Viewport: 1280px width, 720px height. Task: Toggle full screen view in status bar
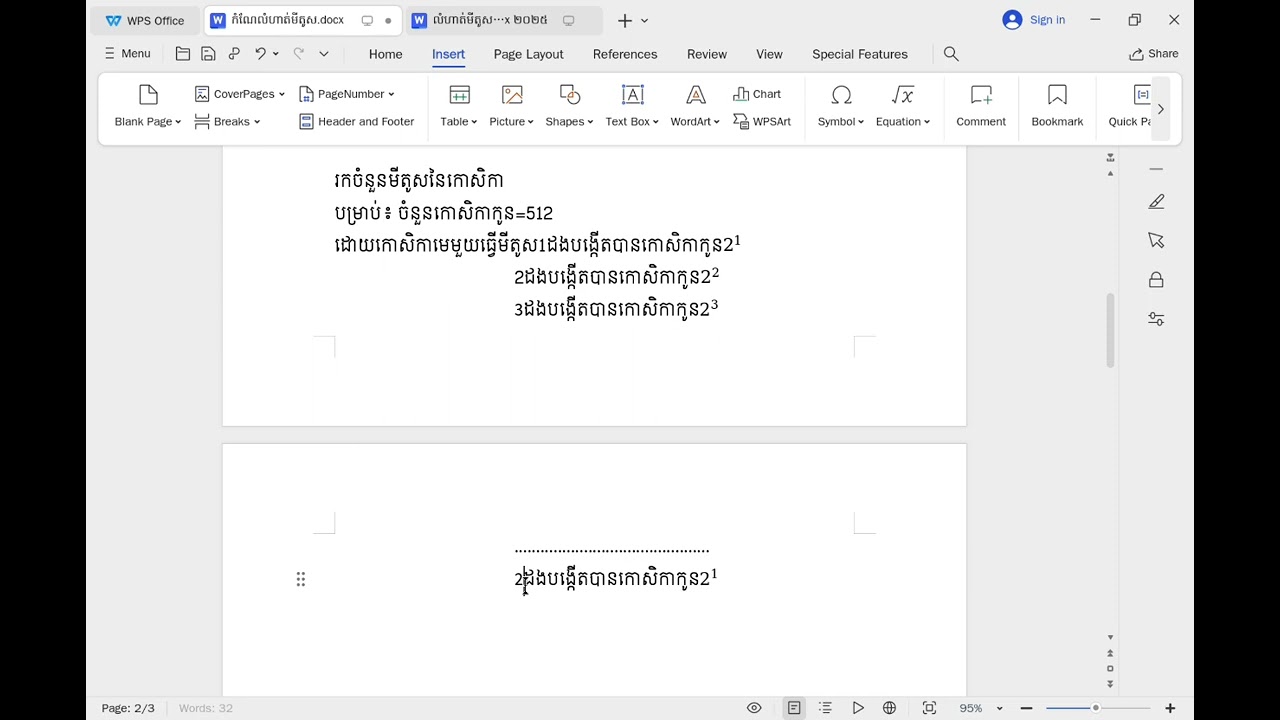929,708
